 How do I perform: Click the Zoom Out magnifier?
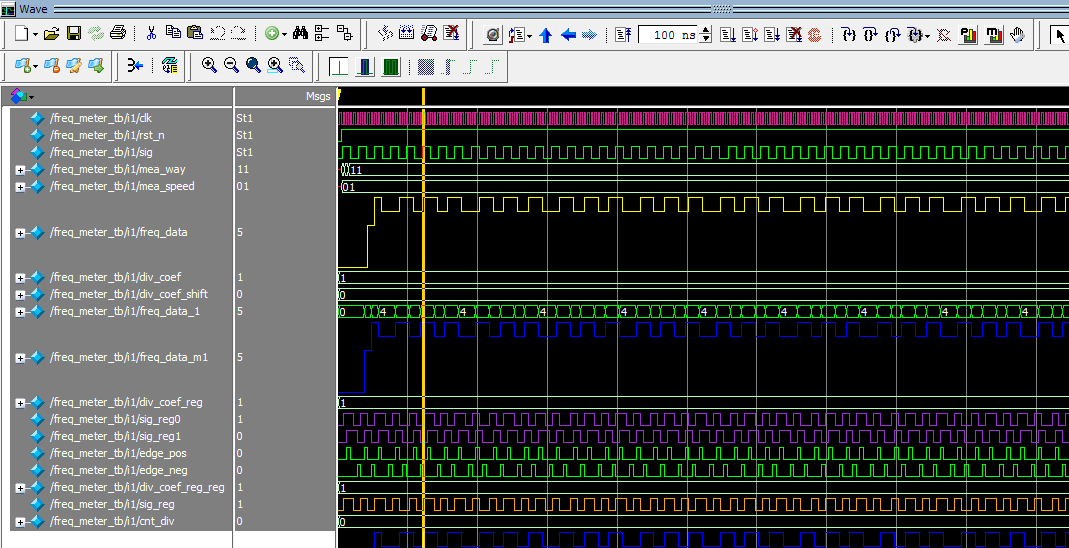(x=231, y=66)
